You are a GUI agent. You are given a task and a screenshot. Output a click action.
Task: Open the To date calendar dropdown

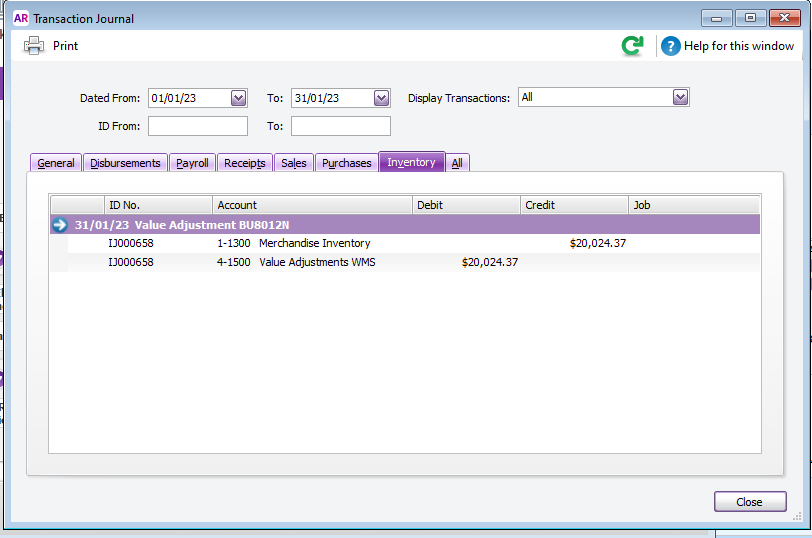tap(381, 98)
